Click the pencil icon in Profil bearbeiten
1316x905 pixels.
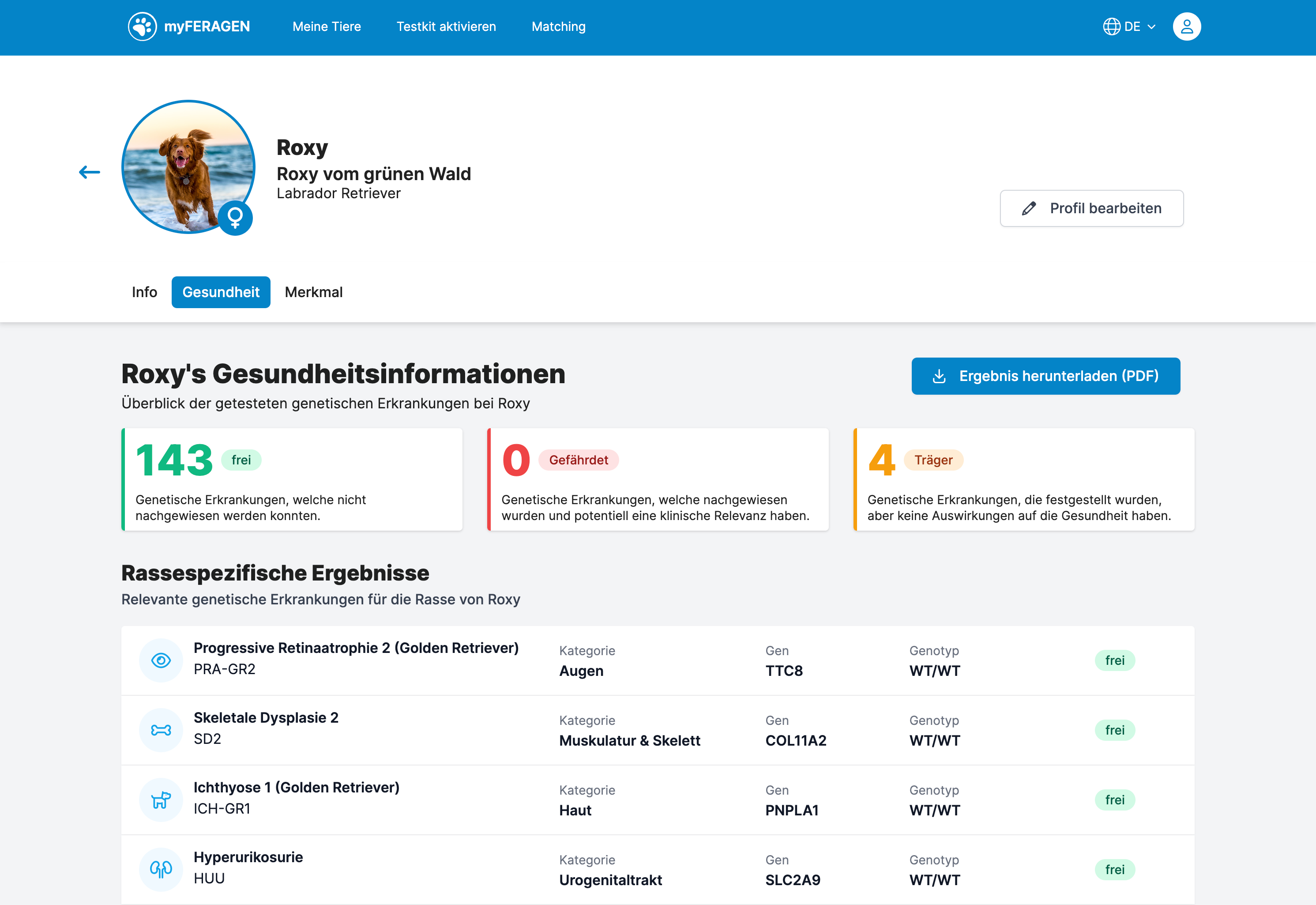[1029, 208]
